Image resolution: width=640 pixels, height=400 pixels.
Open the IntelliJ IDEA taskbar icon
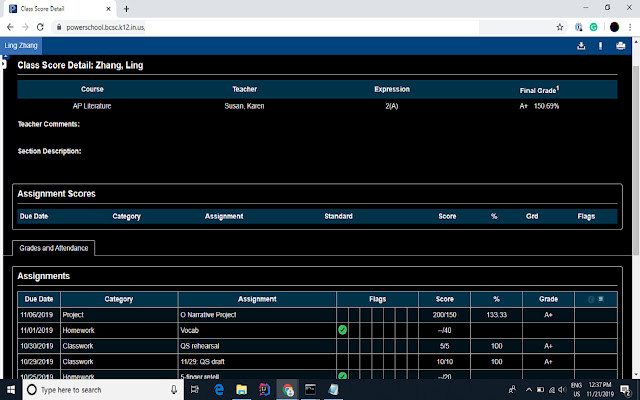click(264, 390)
